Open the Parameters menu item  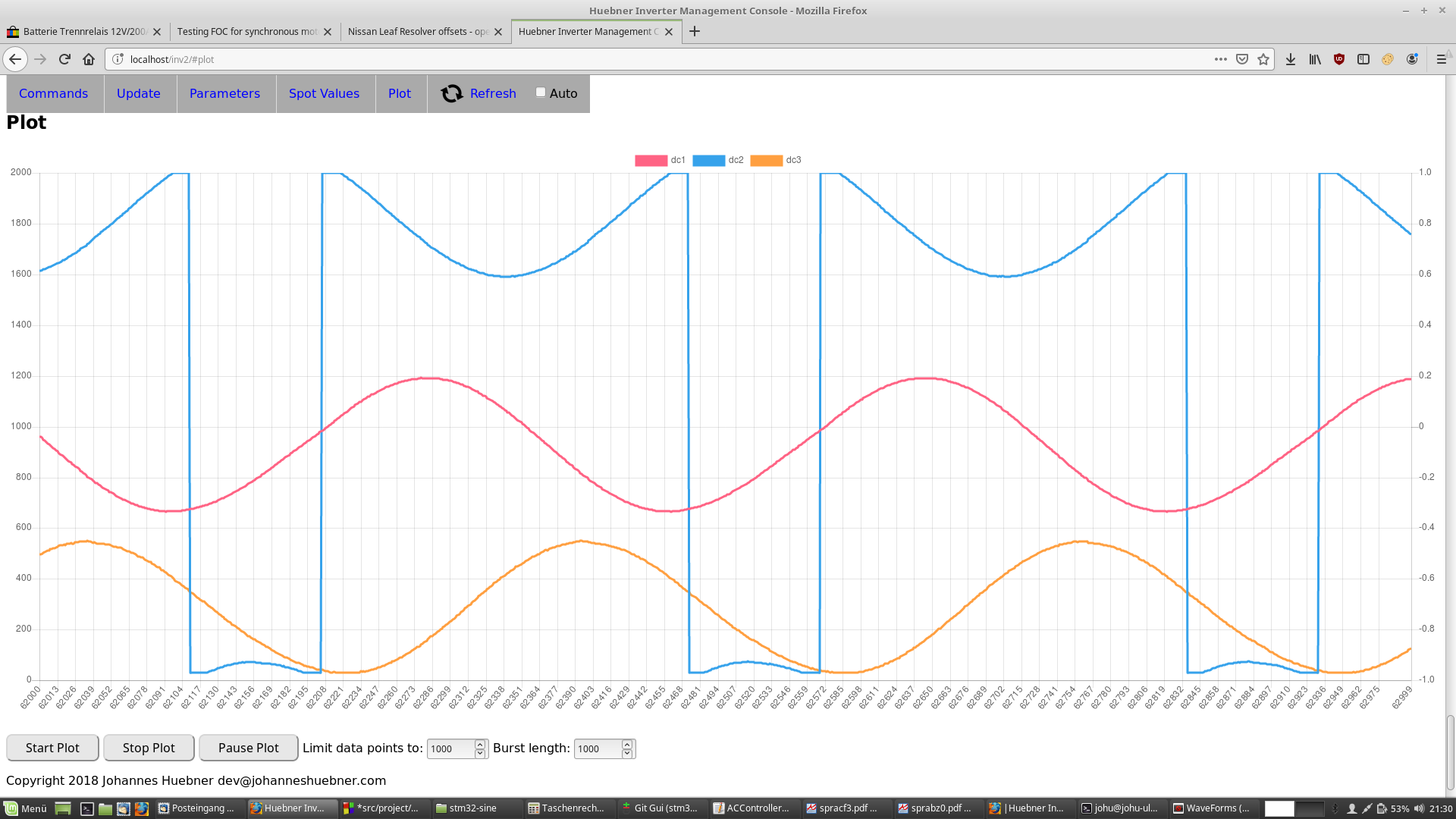click(x=224, y=93)
